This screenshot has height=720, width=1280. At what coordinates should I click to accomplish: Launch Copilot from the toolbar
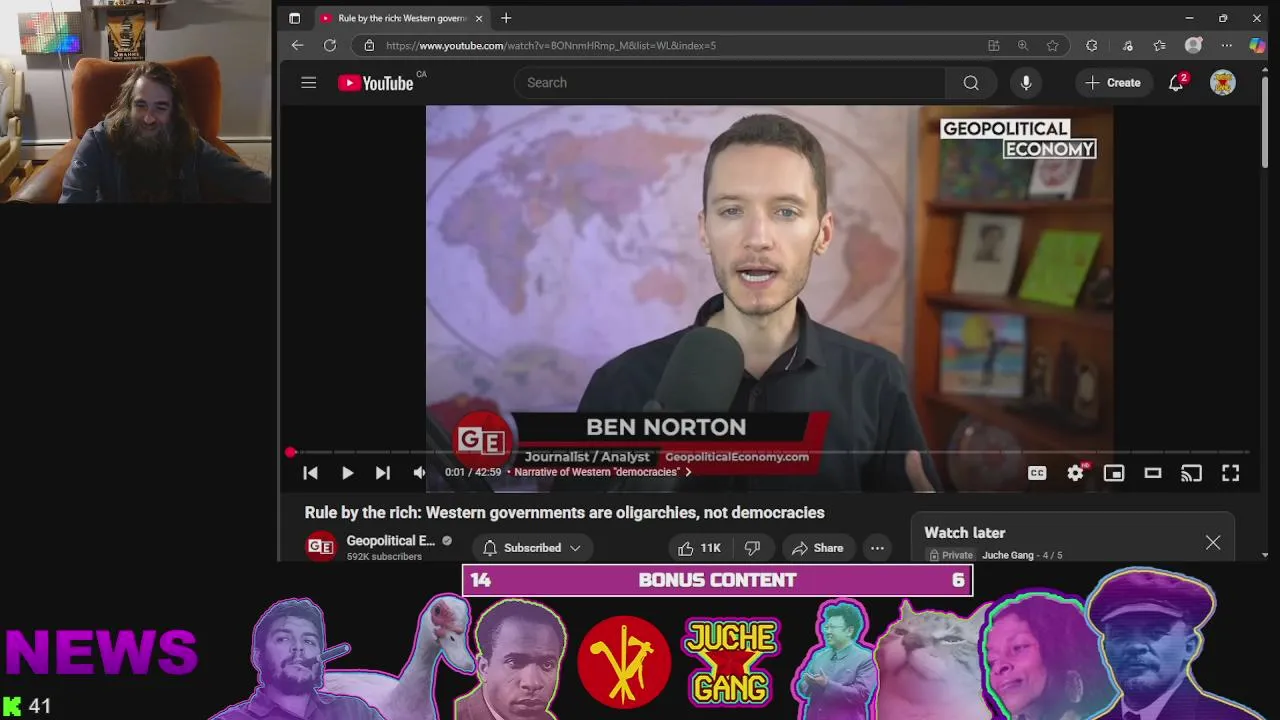click(x=1258, y=45)
